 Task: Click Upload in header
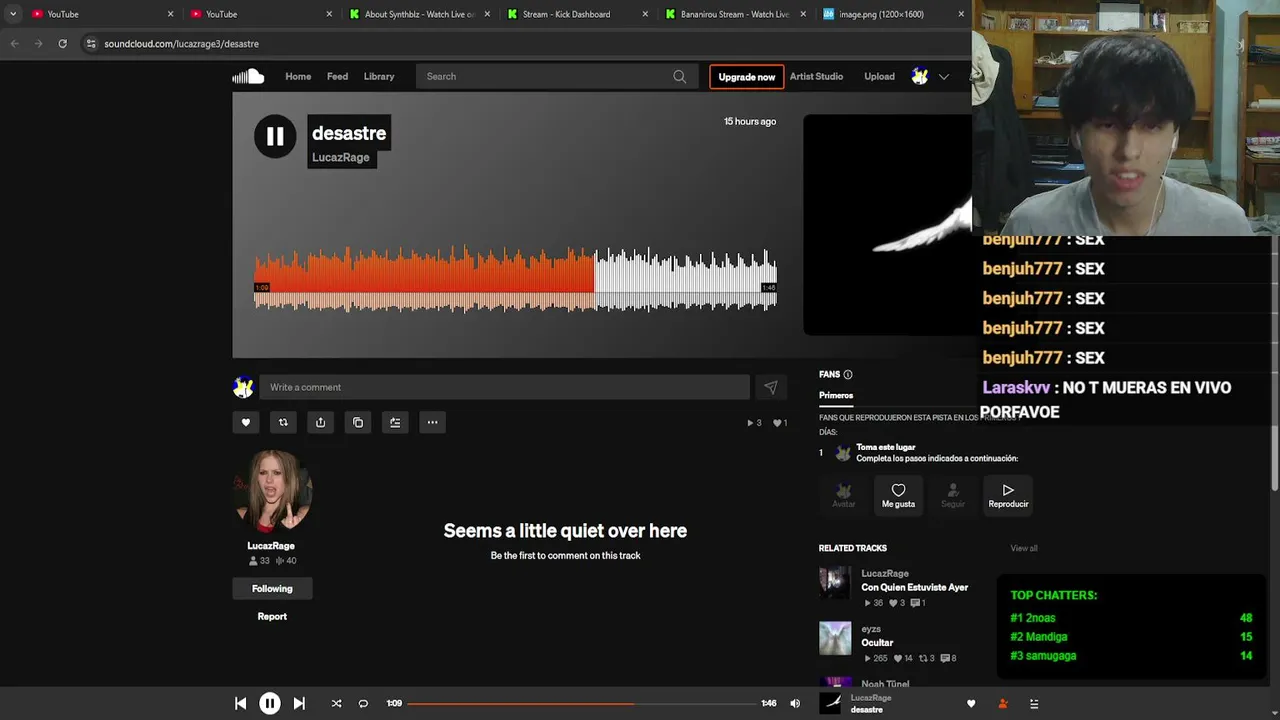click(879, 76)
